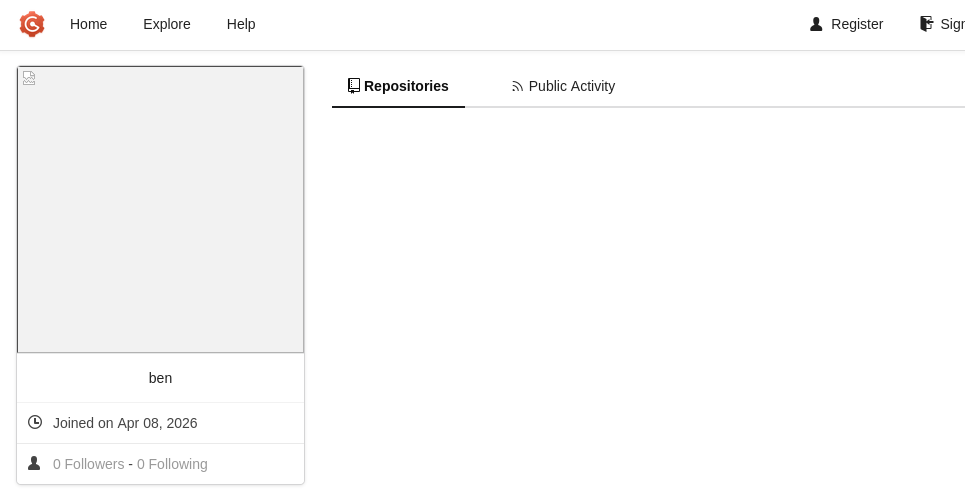Click the person icon beside Followers

pyautogui.click(x=34, y=463)
